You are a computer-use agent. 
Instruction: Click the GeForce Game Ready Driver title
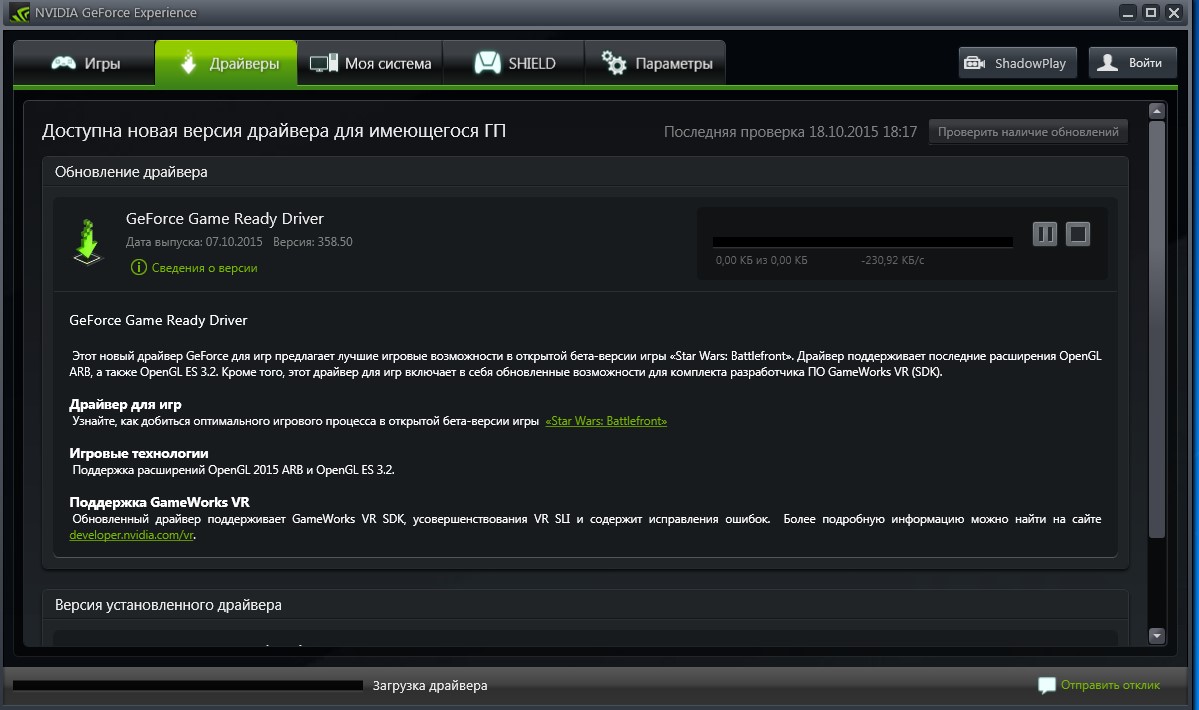coord(225,219)
